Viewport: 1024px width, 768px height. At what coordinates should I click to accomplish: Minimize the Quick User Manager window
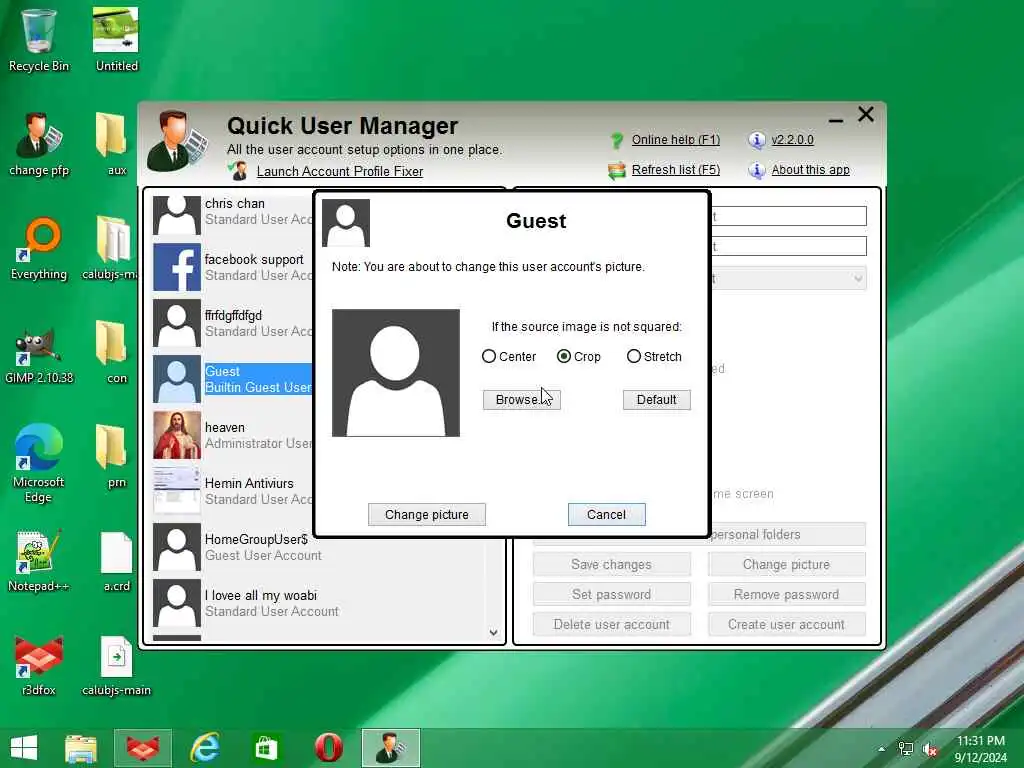[835, 120]
